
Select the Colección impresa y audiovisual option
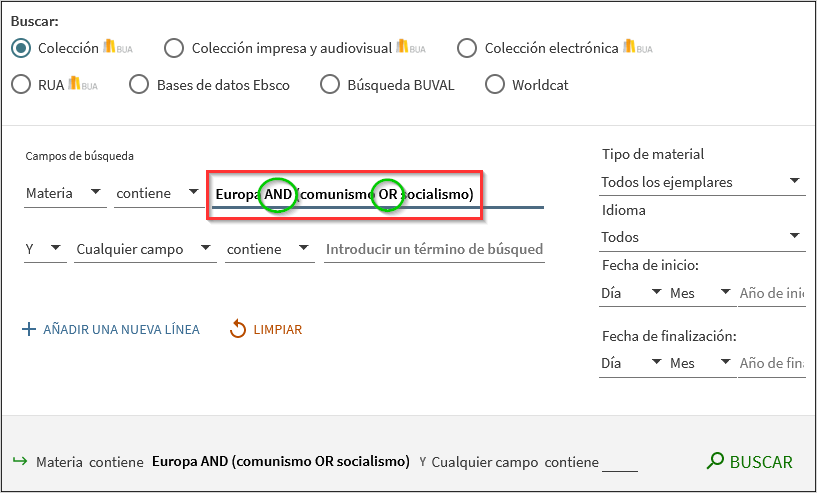tap(174, 48)
